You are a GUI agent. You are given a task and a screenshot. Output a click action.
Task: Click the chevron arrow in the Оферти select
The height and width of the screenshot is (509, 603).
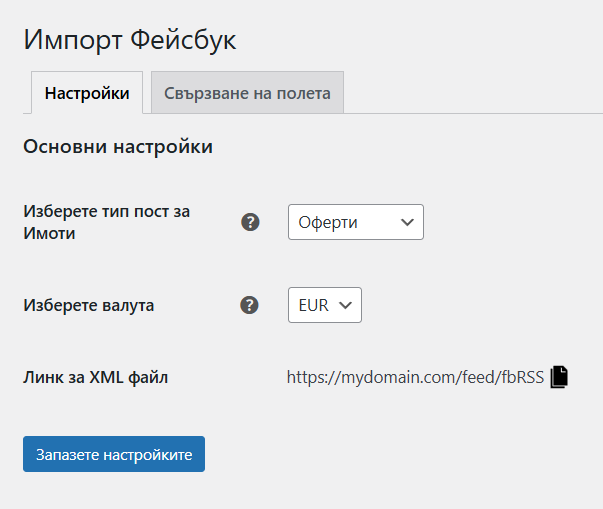click(407, 222)
